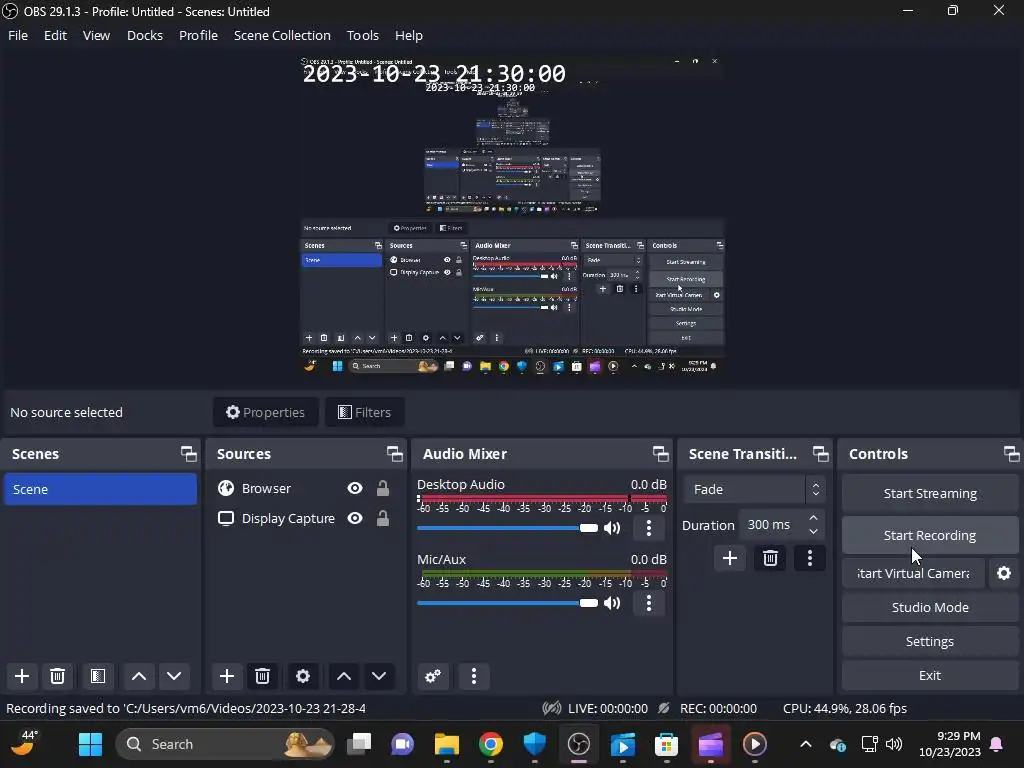Open Windows Start menu
This screenshot has width=1024, height=768.
point(90,744)
